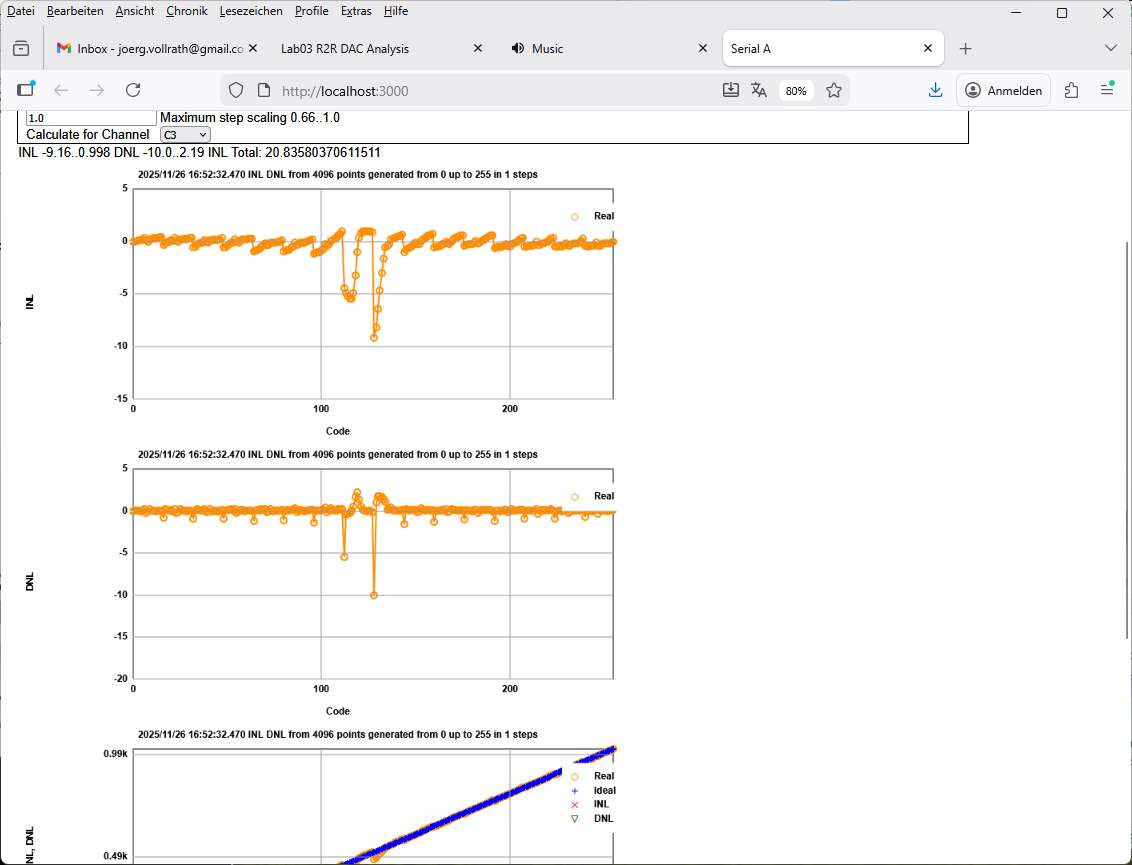Expand the list all tabs chevron
This screenshot has width=1132, height=865.
(x=1110, y=48)
